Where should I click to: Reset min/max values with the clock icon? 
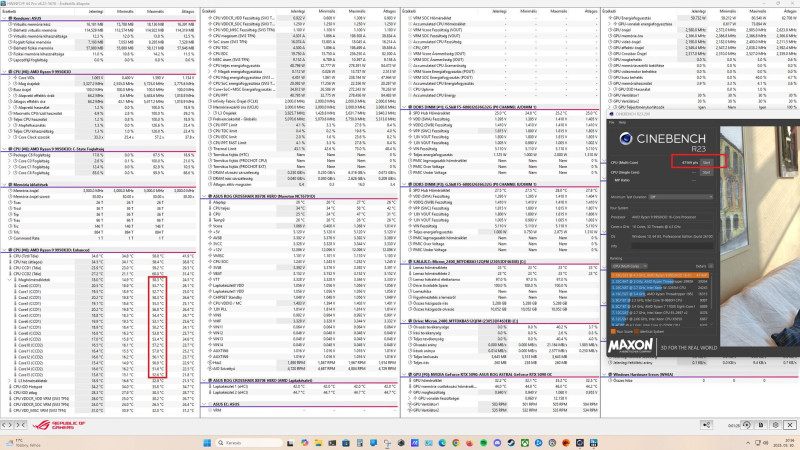coord(747,424)
